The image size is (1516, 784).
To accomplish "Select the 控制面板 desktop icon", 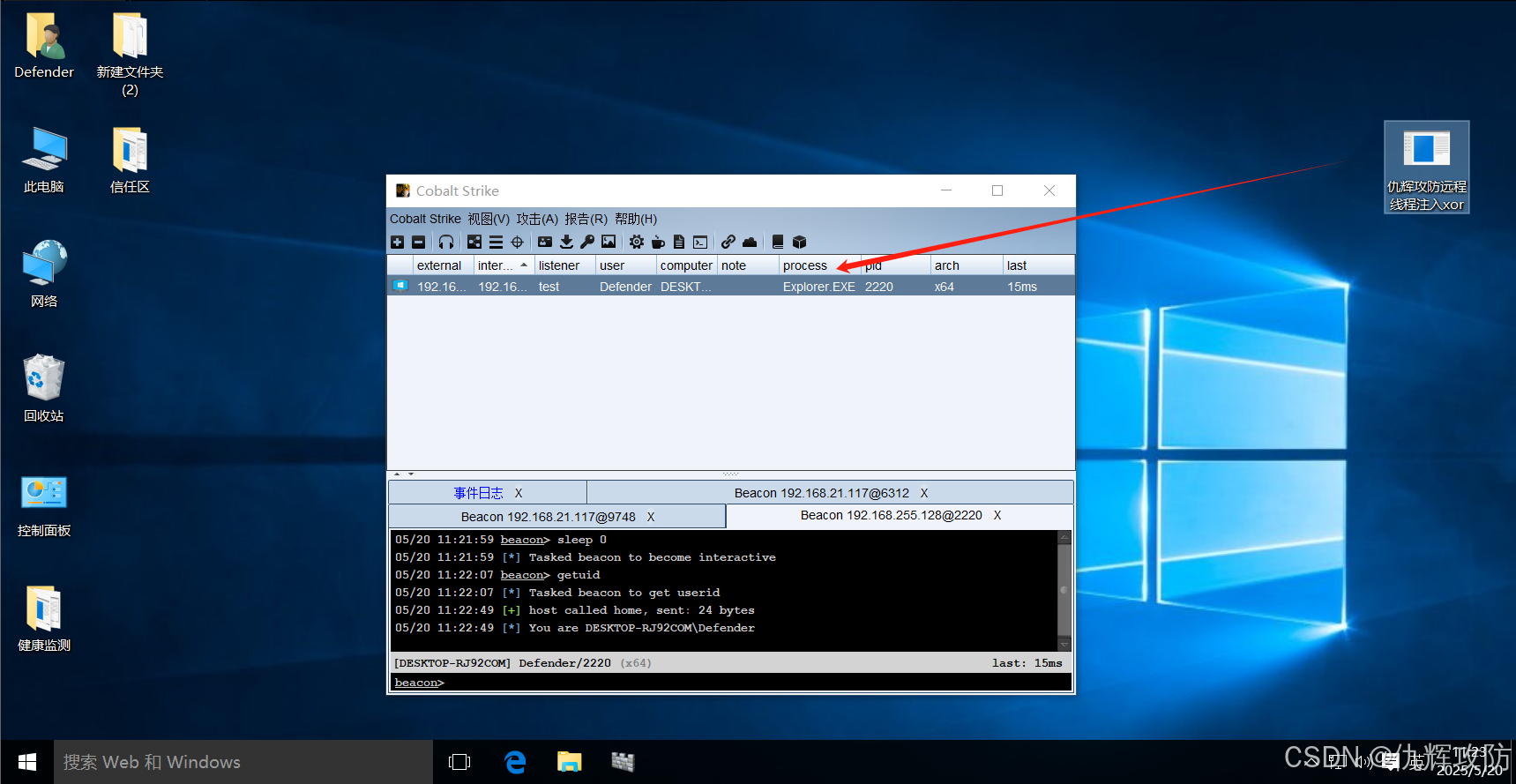I will pos(44,504).
